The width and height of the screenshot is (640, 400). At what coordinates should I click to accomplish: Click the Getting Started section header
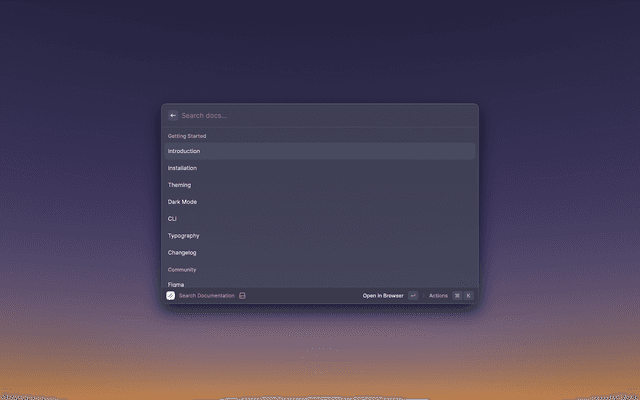coord(187,136)
